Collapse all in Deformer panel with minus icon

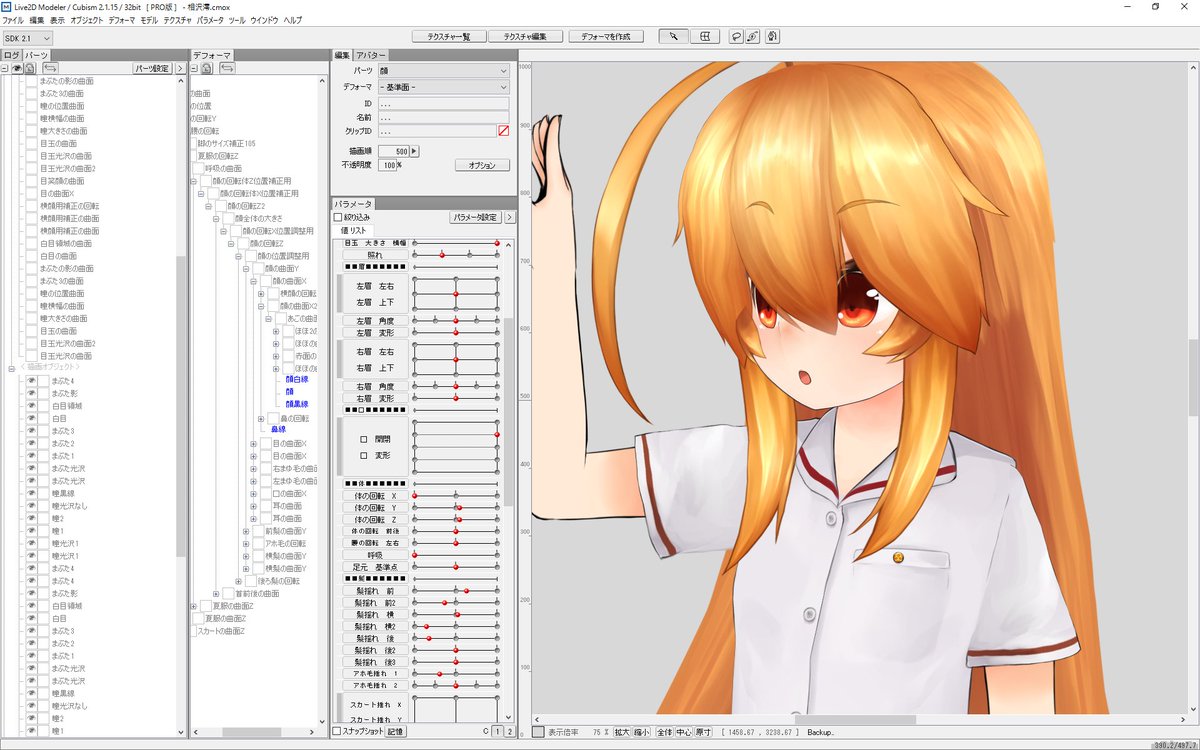(x=195, y=69)
